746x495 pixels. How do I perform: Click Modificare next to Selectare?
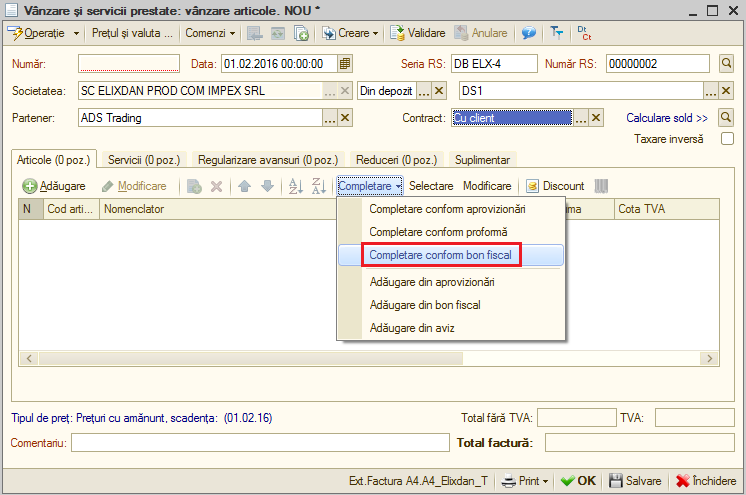487,186
